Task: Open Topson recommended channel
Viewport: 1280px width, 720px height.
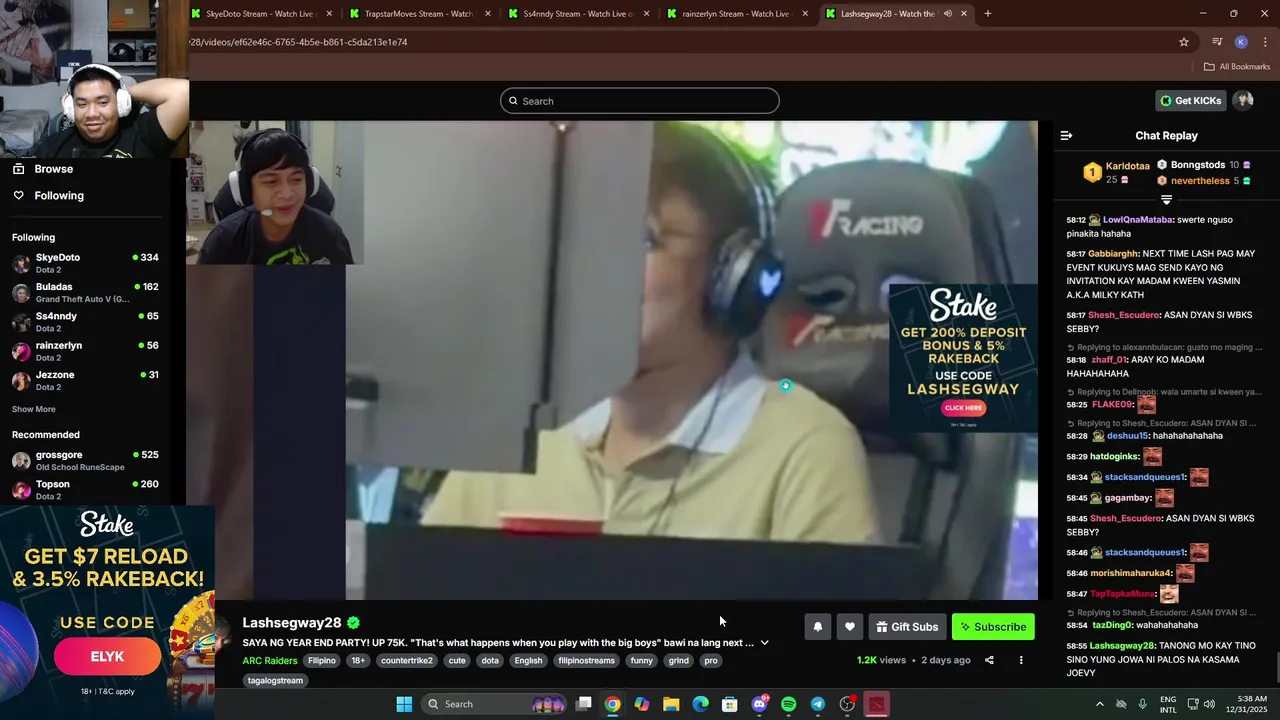Action: (85, 490)
